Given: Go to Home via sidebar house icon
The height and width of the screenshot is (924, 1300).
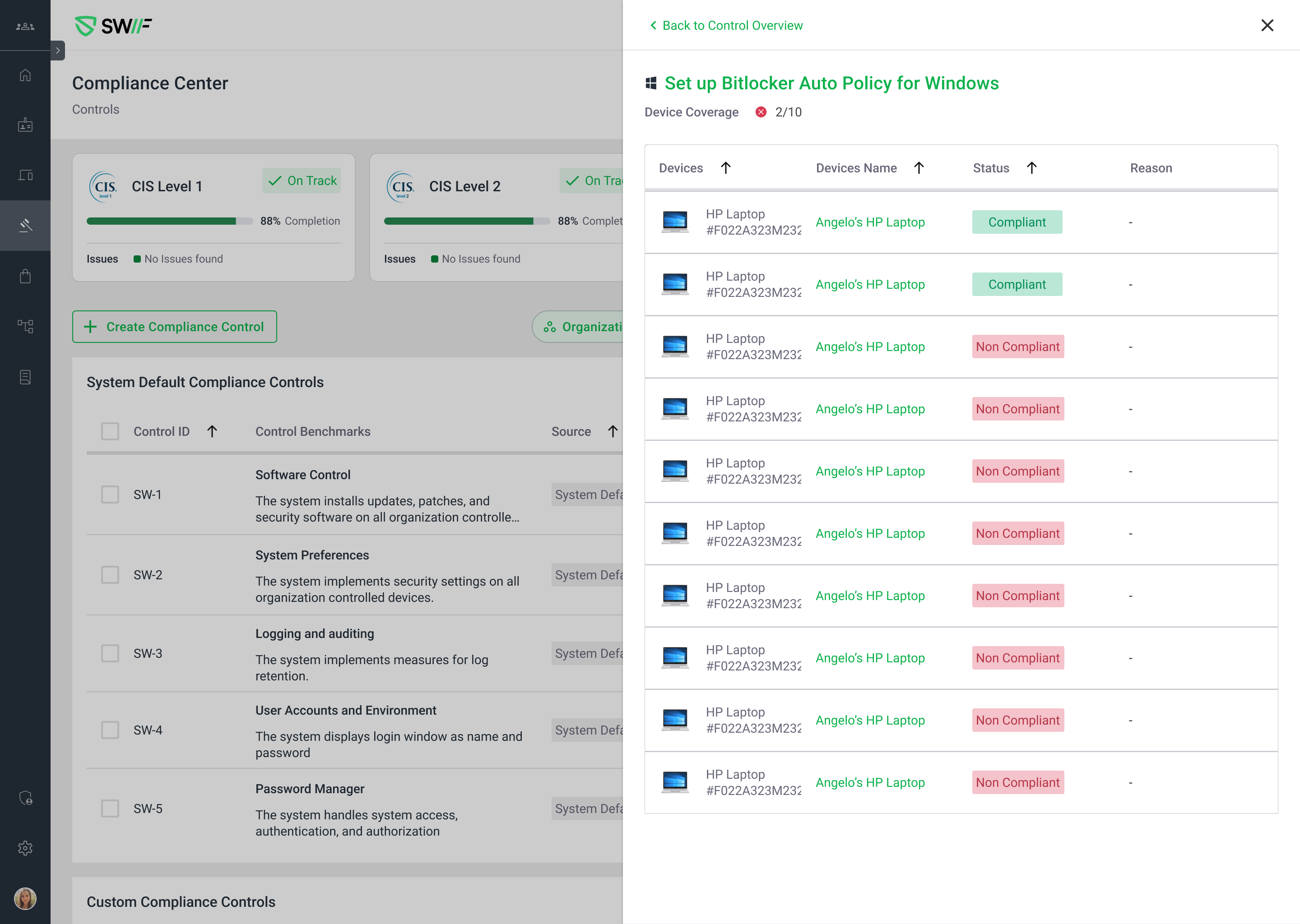Looking at the screenshot, I should coord(25,75).
